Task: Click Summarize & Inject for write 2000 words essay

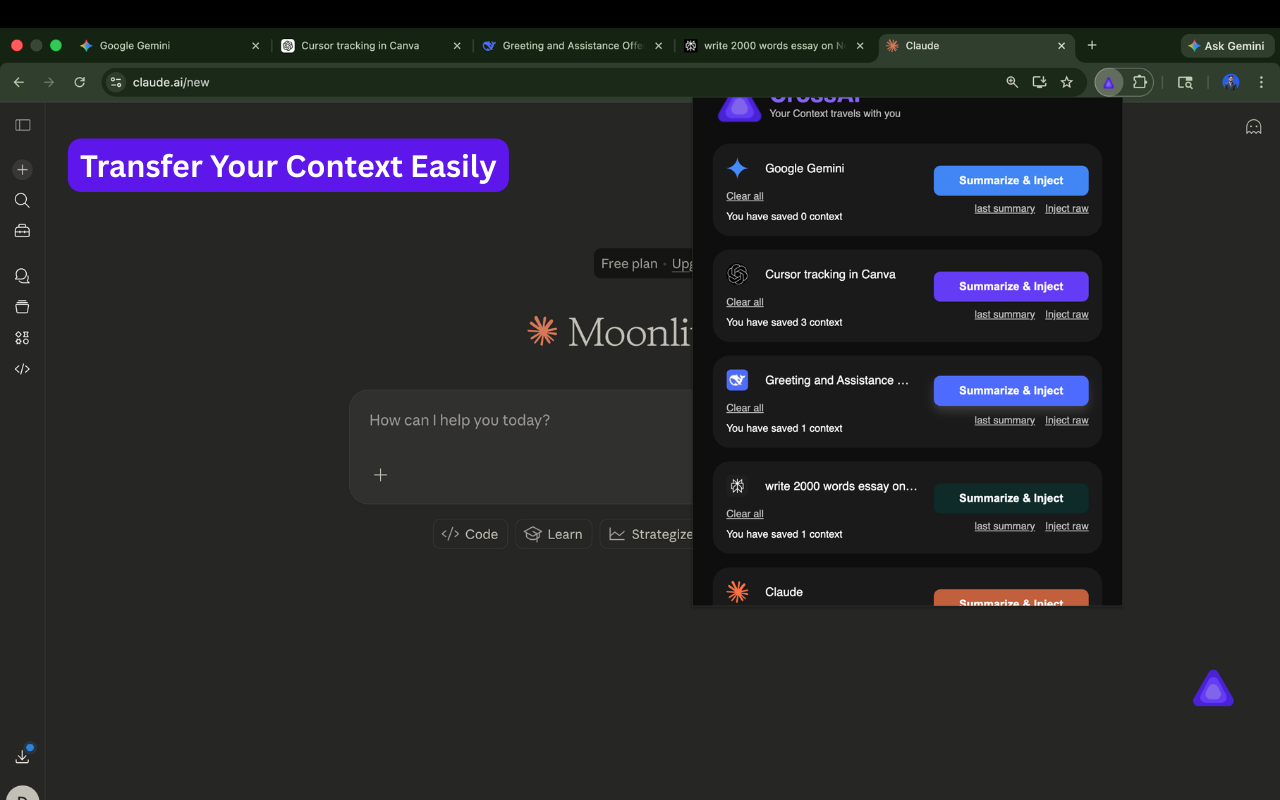Action: click(1011, 498)
